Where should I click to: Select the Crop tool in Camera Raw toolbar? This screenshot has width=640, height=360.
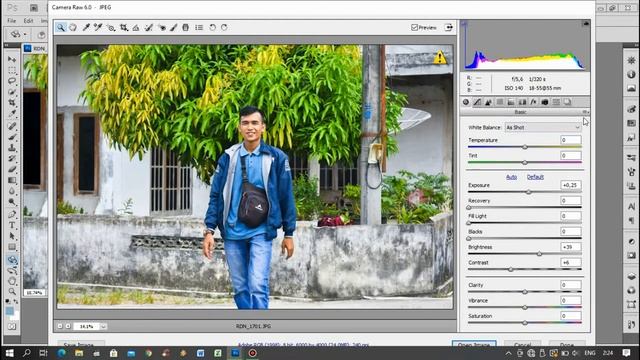[123, 27]
